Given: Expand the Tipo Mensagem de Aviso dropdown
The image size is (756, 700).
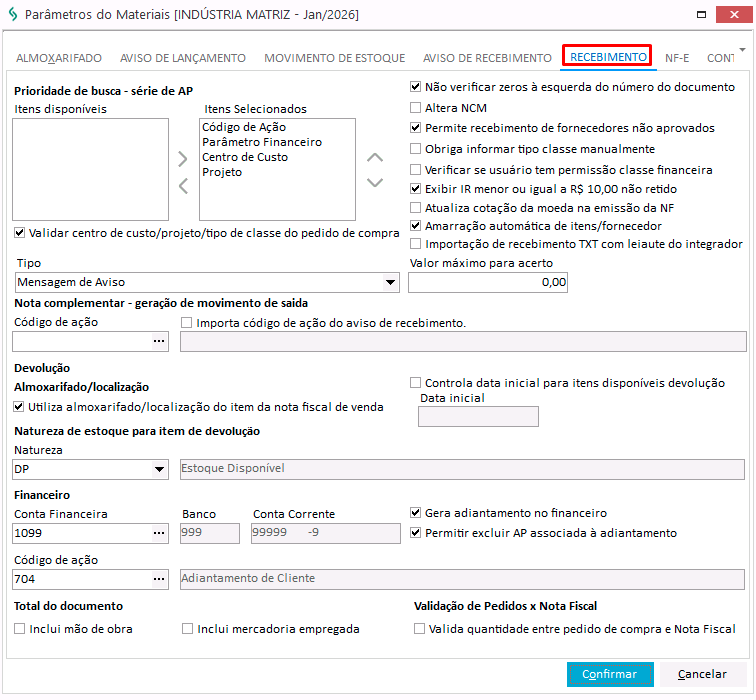Looking at the screenshot, I should [390, 283].
